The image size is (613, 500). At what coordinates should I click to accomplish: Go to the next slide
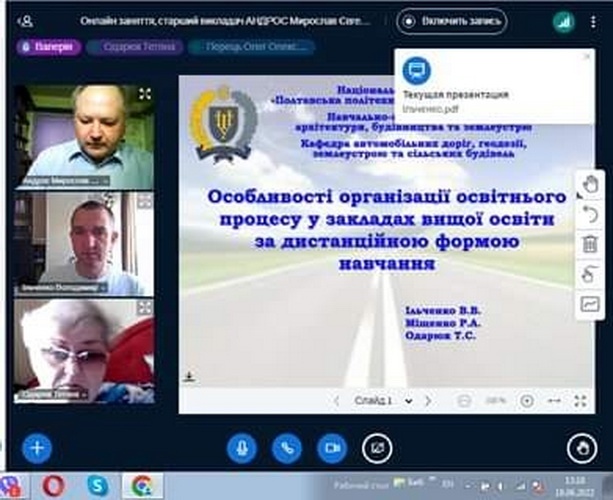pyautogui.click(x=428, y=400)
